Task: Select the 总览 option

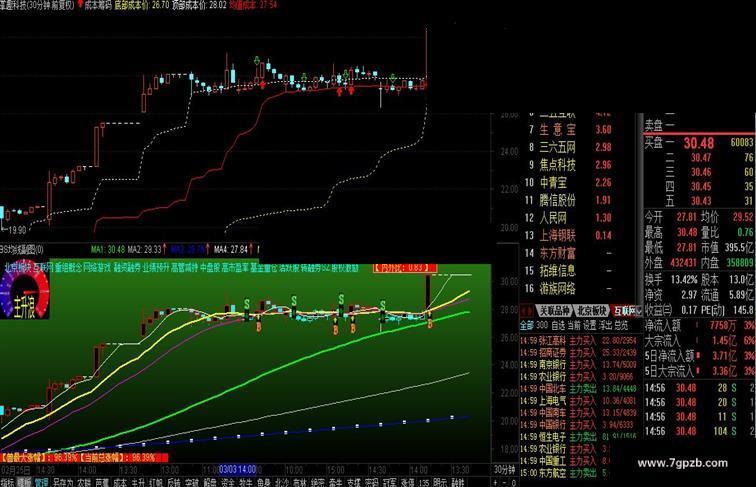Action: [x=621, y=325]
